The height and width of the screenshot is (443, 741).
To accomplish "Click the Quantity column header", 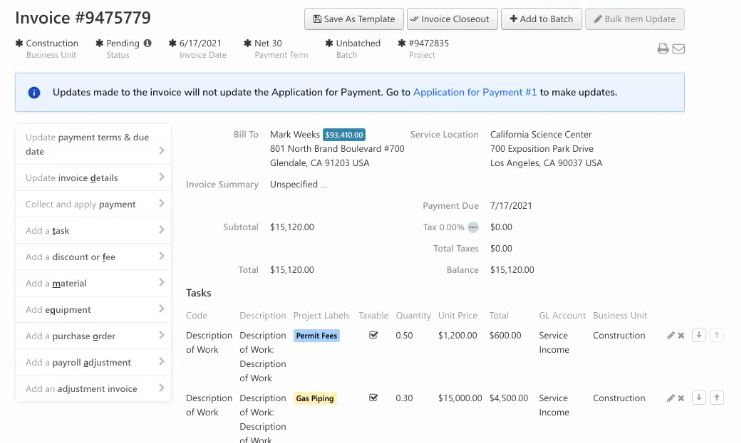I will click(413, 315).
